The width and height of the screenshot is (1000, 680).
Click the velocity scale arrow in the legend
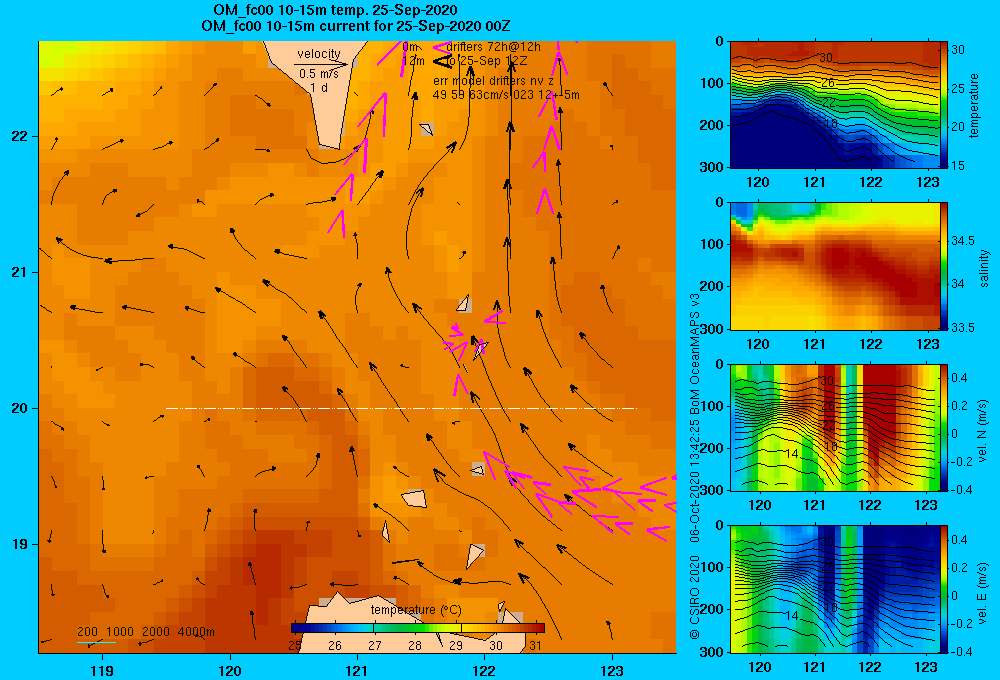pyautogui.click(x=321, y=64)
